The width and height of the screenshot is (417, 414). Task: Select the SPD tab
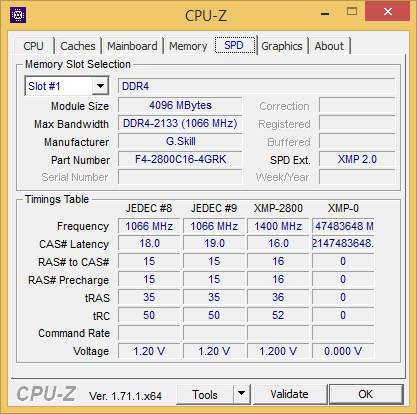[234, 45]
